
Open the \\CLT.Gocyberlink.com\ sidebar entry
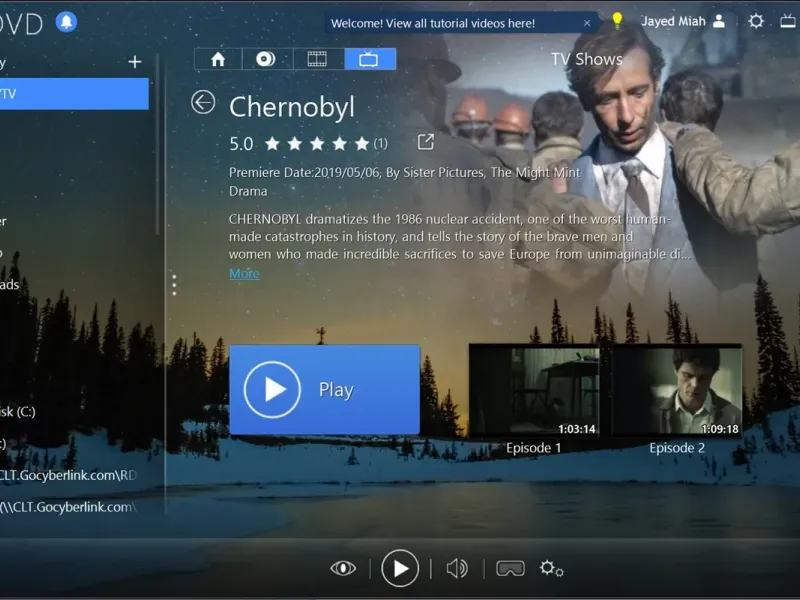pyautogui.click(x=68, y=507)
